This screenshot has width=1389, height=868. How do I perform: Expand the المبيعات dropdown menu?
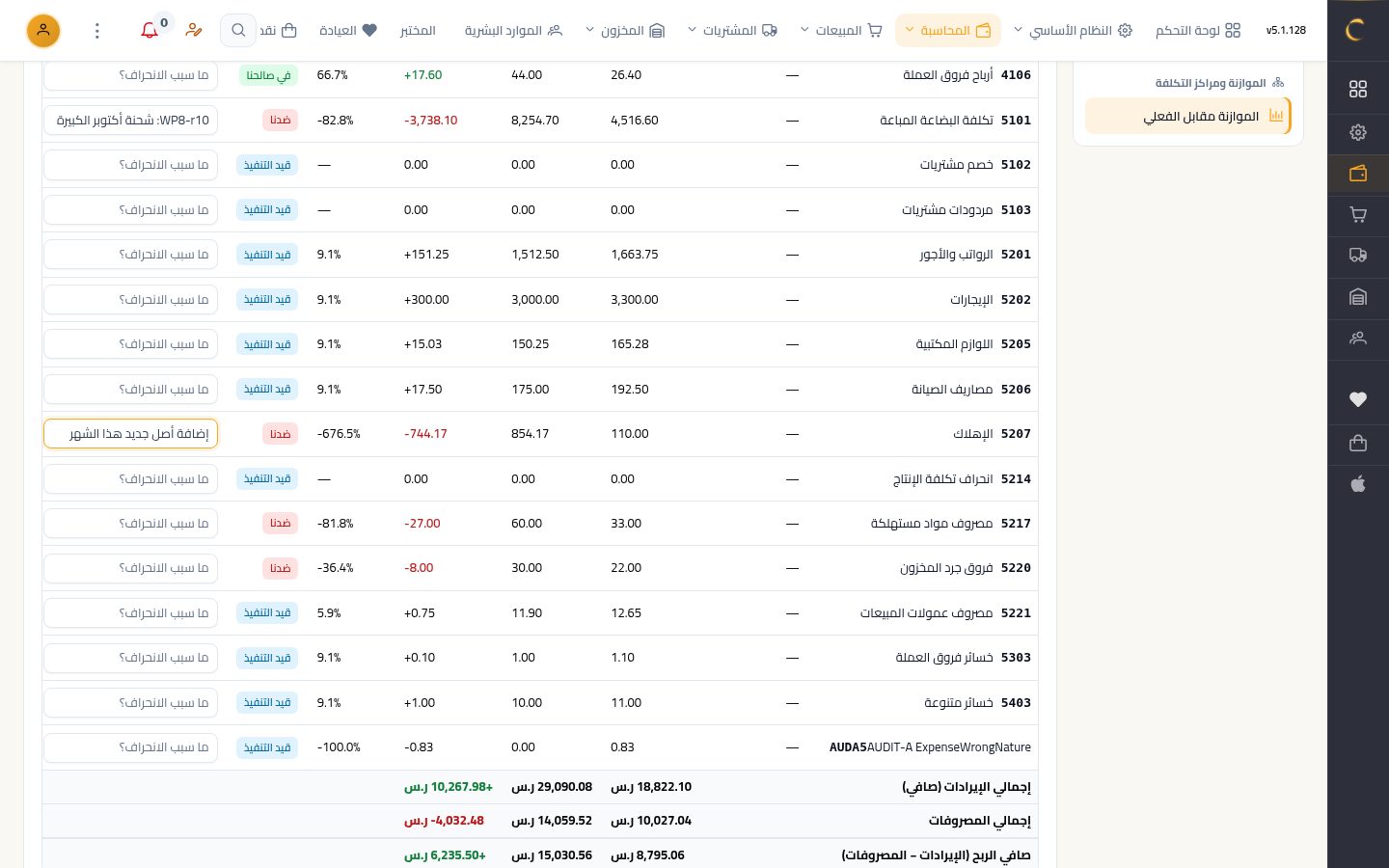(841, 31)
